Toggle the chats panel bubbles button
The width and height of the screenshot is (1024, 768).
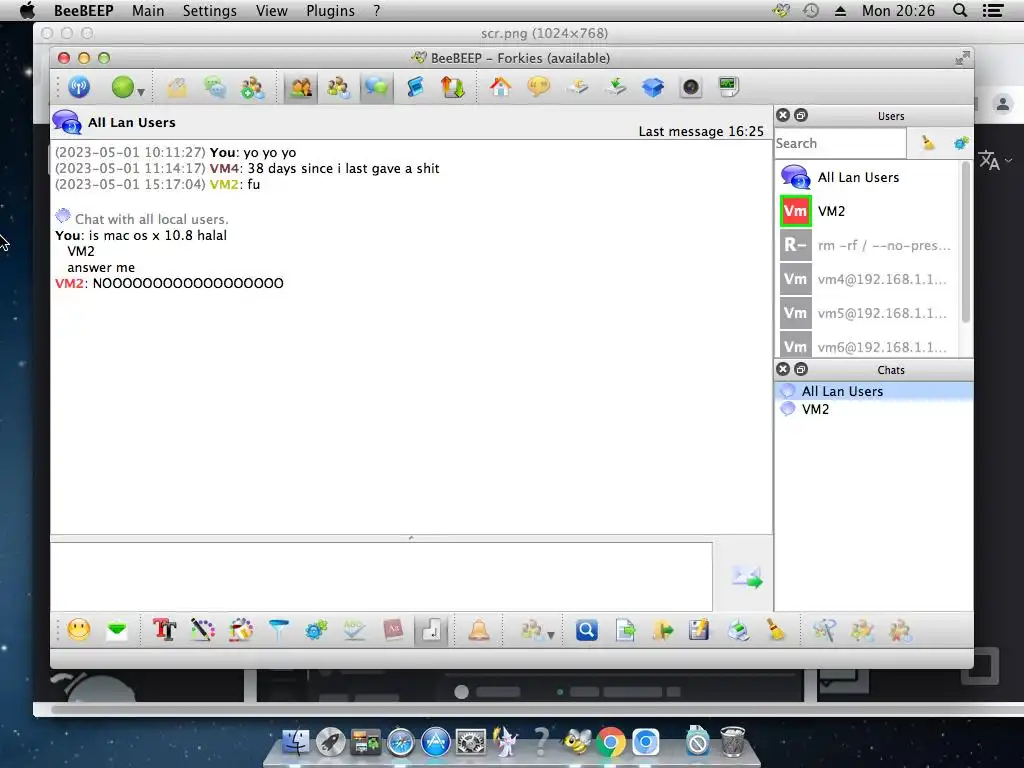[x=376, y=88]
